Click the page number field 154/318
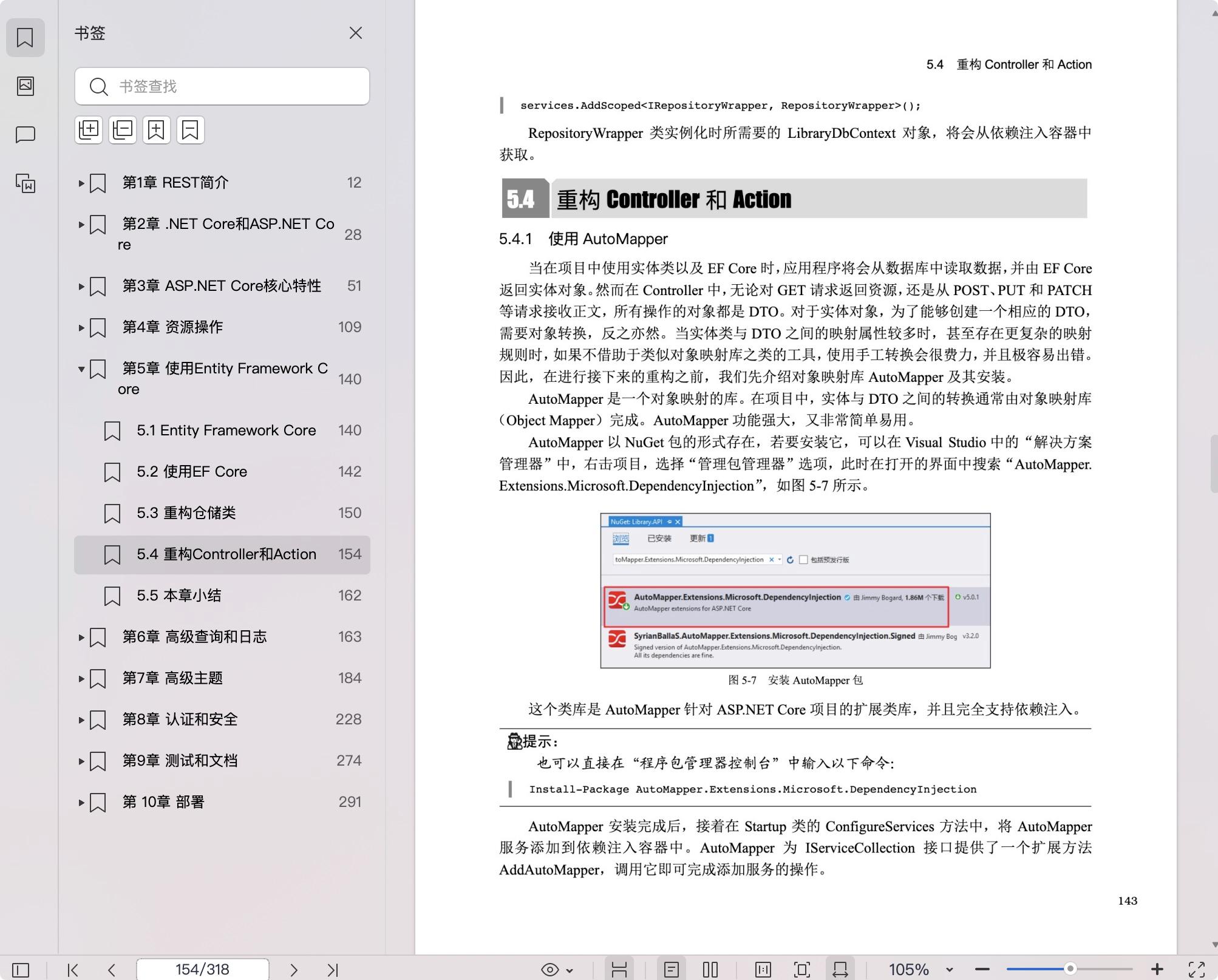 point(203,969)
